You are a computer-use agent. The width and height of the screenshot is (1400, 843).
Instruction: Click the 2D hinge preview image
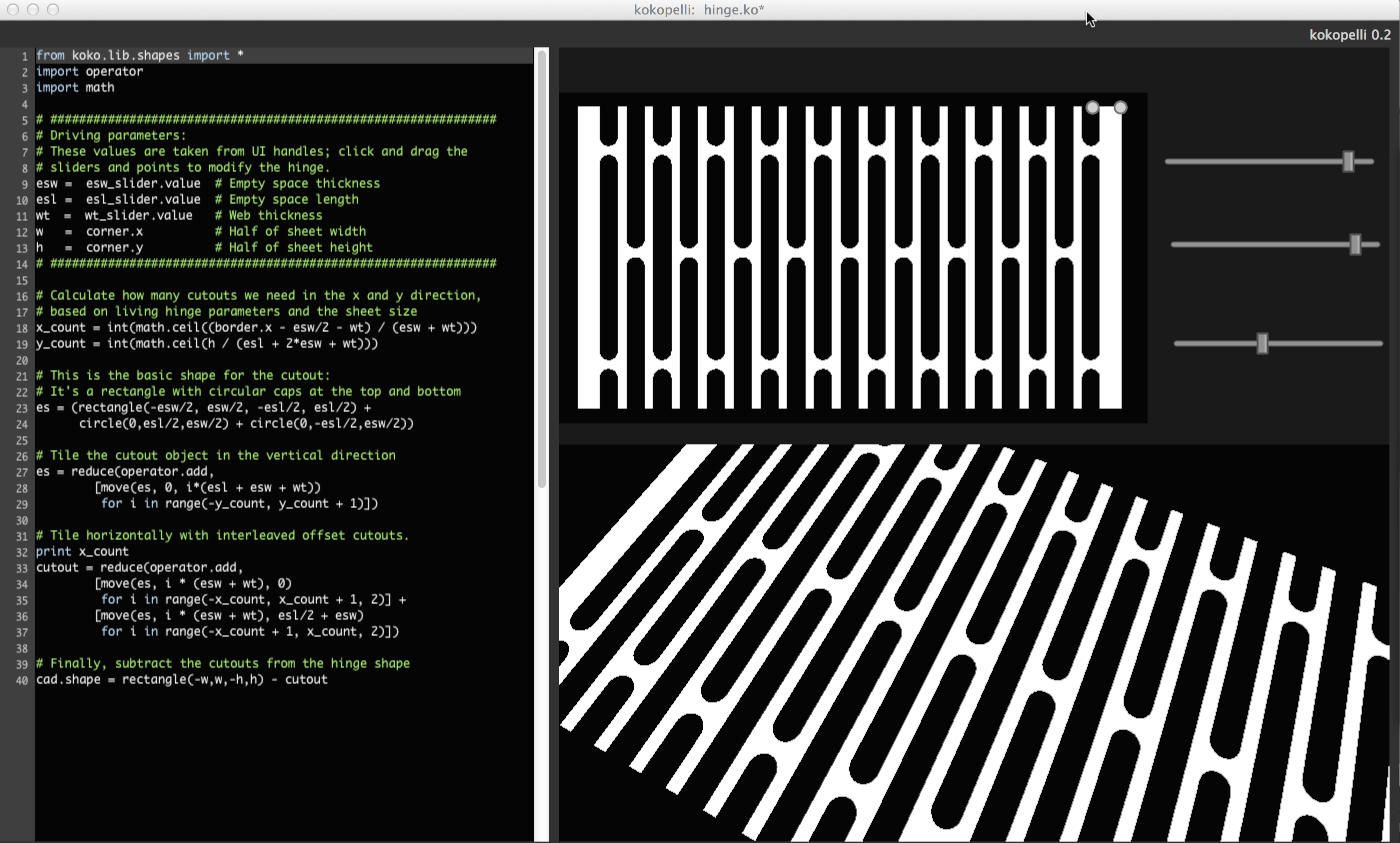tap(850, 257)
